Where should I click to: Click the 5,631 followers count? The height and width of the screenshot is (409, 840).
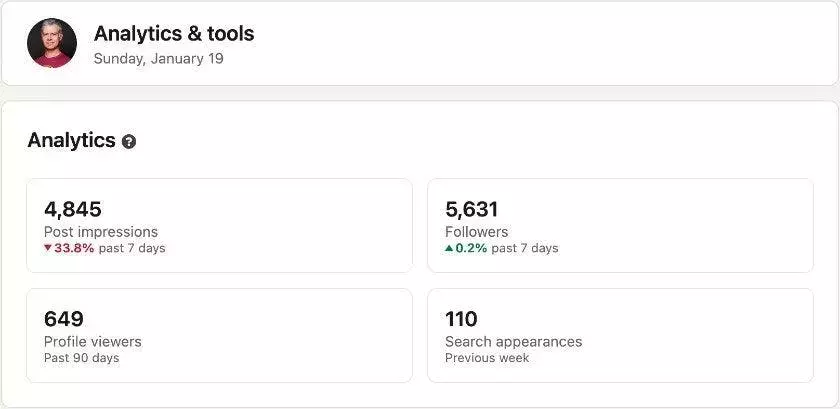coord(471,209)
